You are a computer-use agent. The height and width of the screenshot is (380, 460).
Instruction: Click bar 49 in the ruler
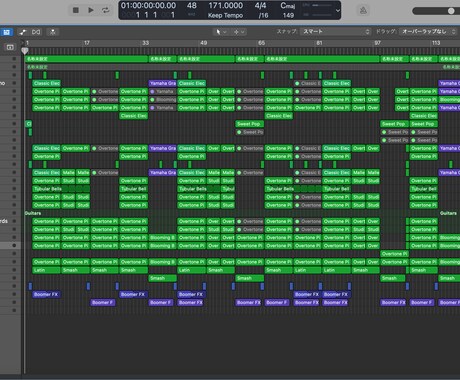click(203, 43)
